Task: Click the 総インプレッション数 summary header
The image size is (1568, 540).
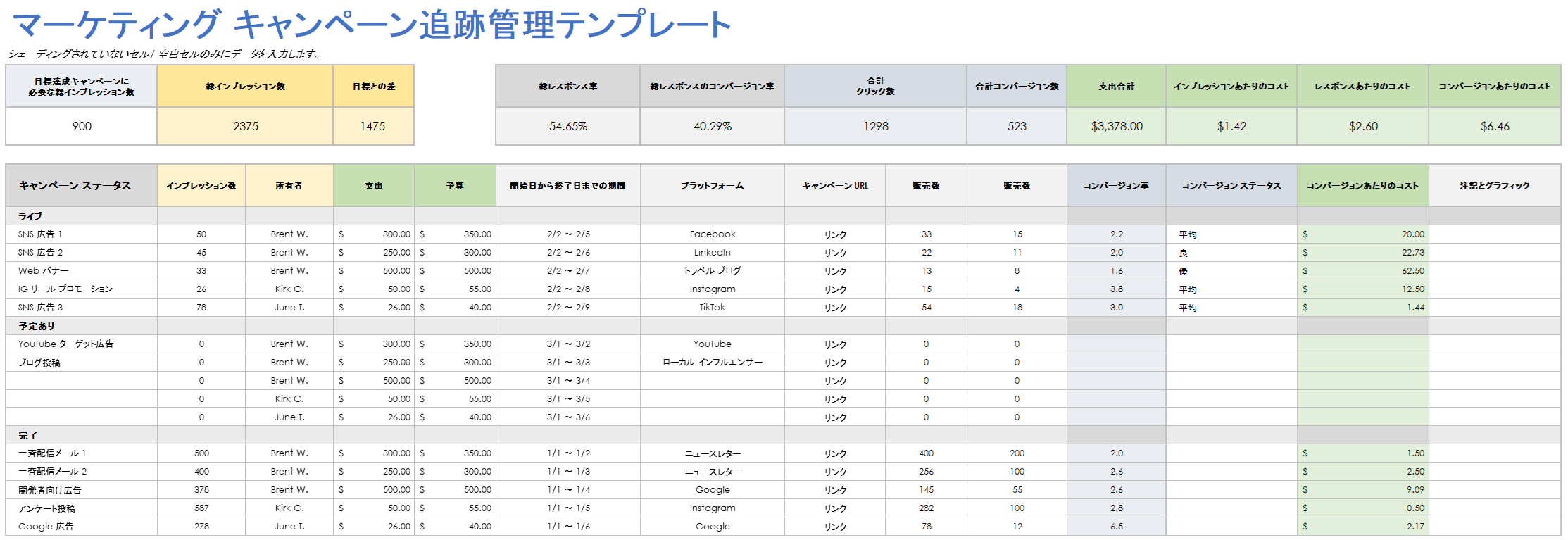Action: [x=245, y=87]
